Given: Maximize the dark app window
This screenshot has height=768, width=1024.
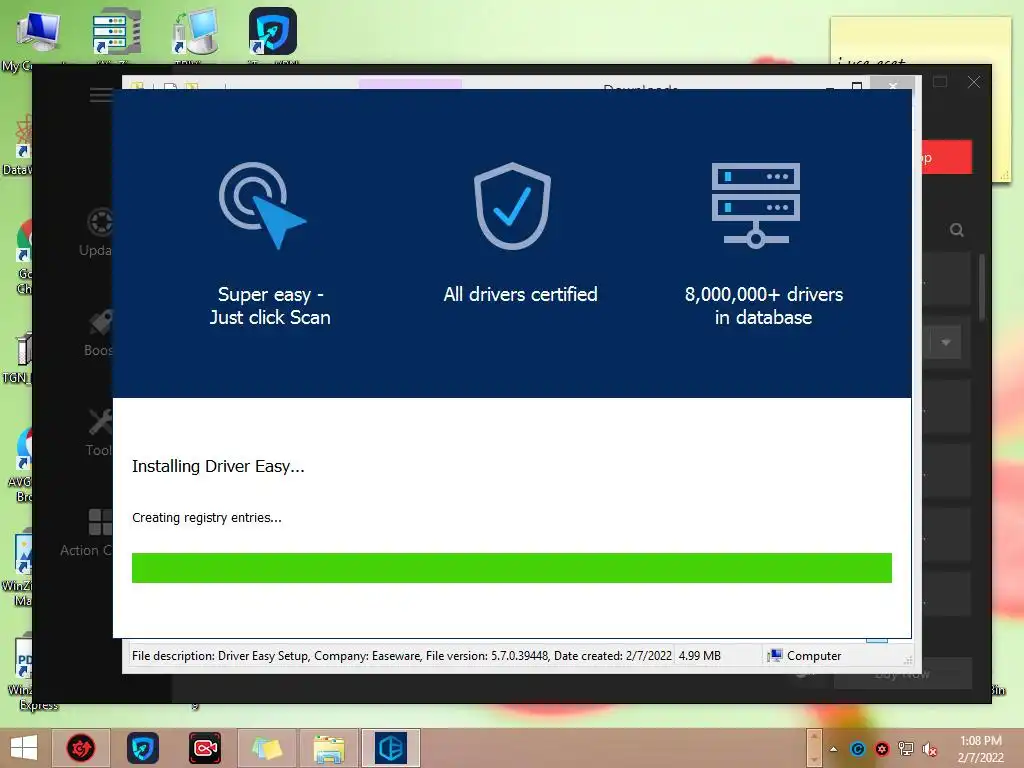Looking at the screenshot, I should 940,82.
